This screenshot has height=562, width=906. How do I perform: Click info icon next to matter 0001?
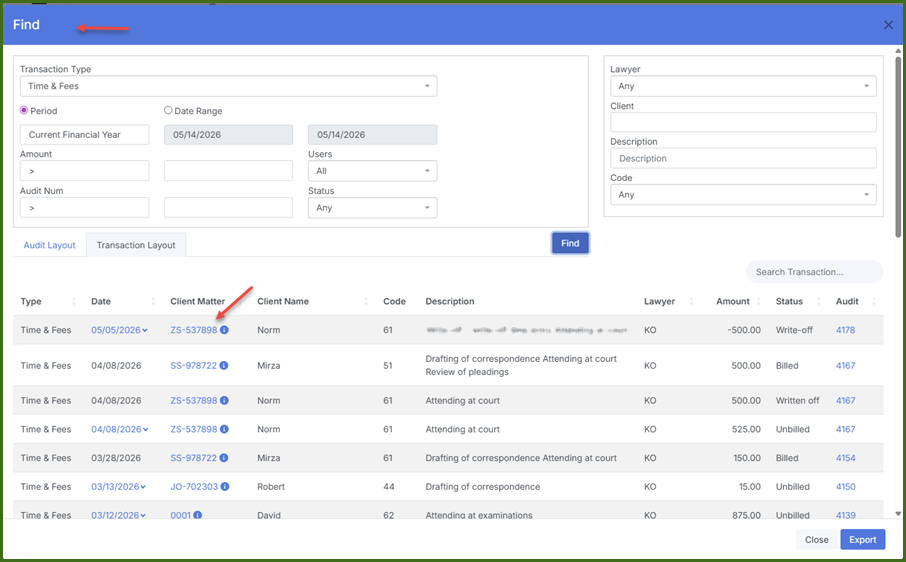click(198, 515)
